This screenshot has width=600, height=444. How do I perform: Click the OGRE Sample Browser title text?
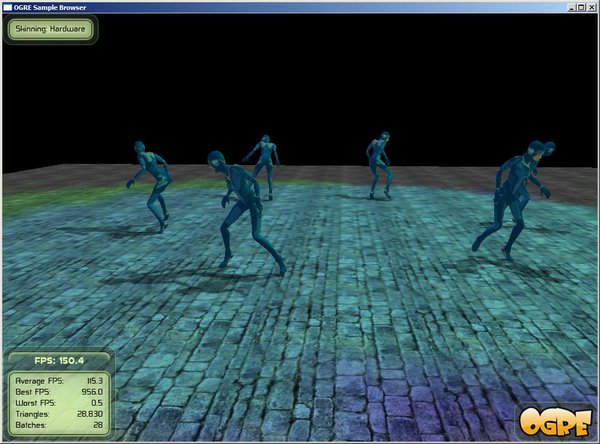coord(50,7)
